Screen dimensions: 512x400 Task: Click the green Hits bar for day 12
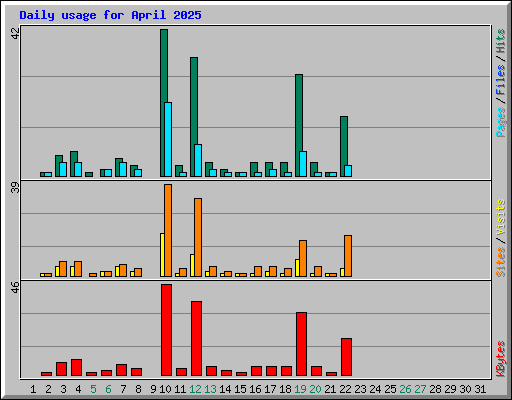coord(193,117)
